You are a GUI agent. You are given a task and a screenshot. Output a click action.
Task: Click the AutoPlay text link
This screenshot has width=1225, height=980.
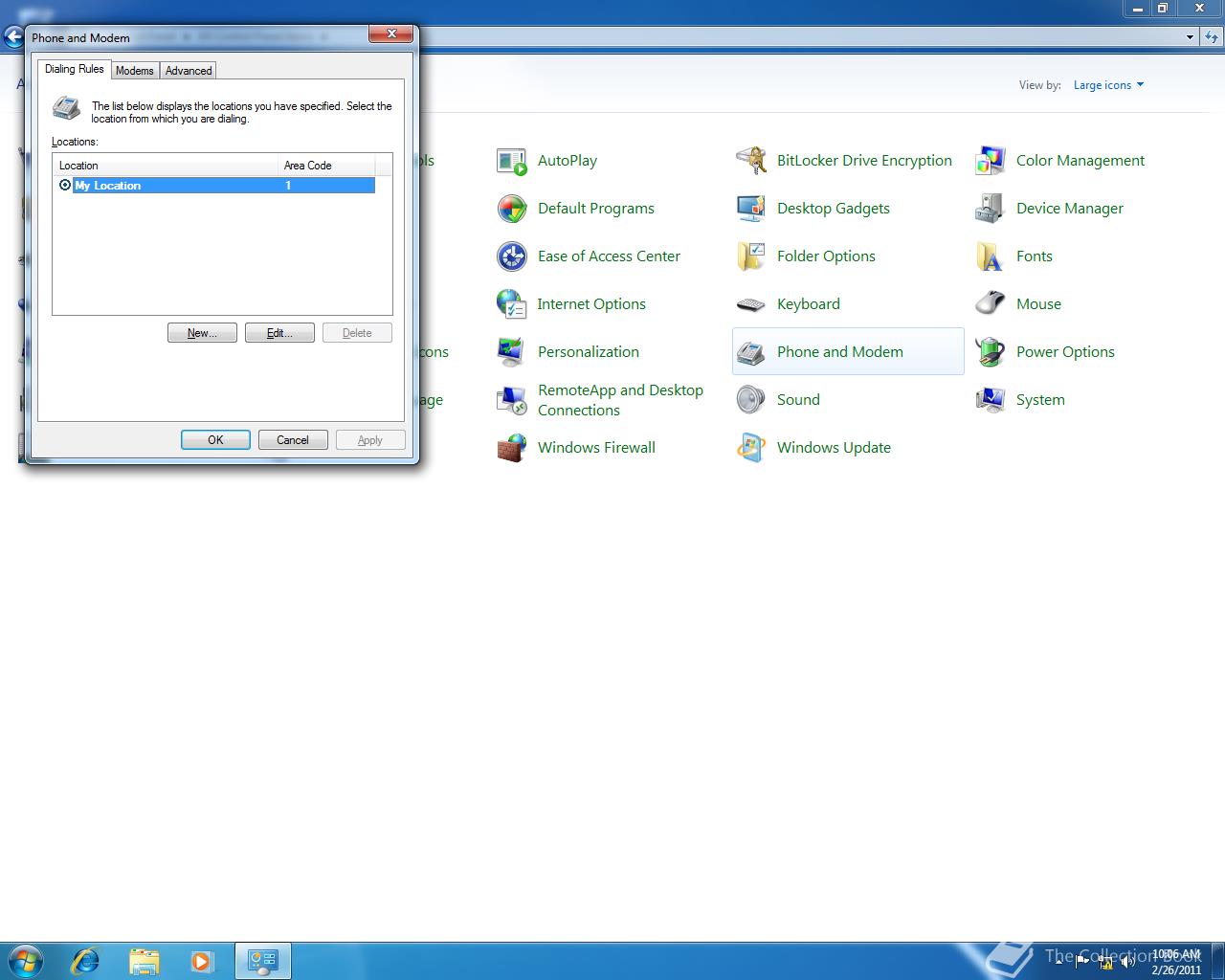568,161
